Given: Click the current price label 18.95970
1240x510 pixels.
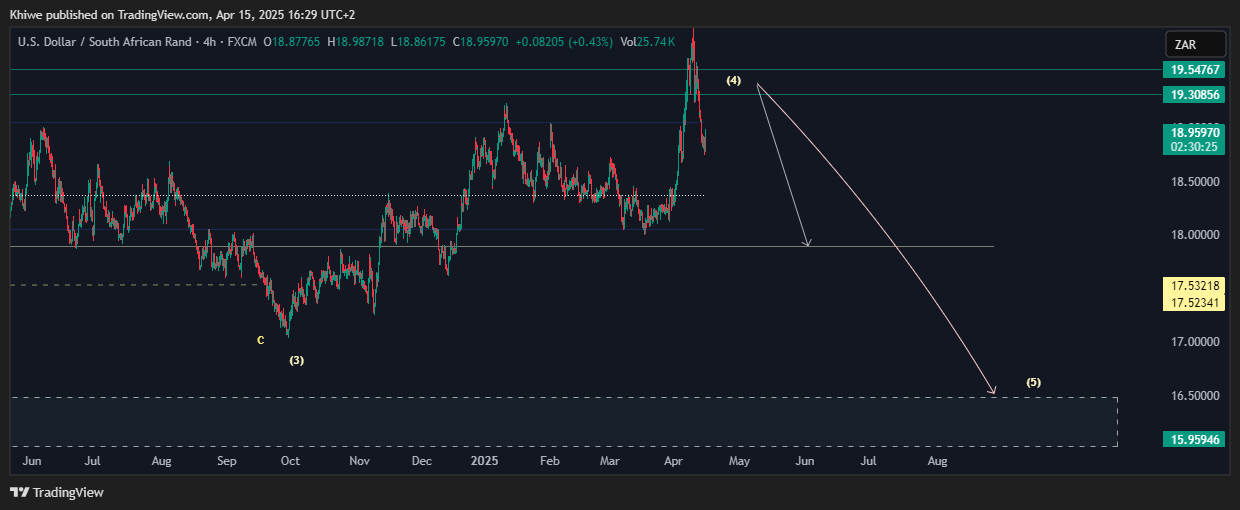Looking at the screenshot, I should [1195, 132].
